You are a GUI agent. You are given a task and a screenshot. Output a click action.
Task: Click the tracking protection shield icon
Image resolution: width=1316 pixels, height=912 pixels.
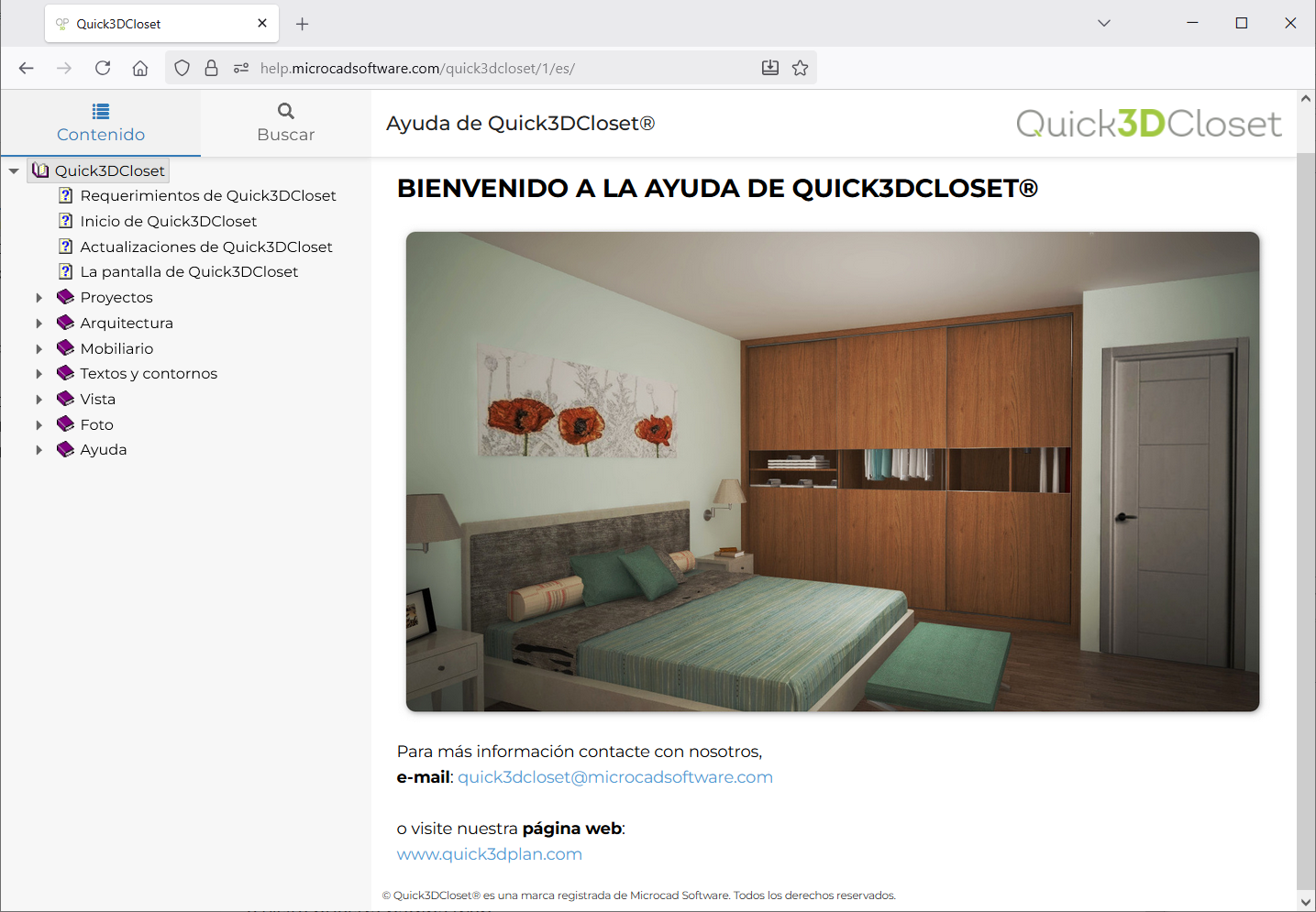pyautogui.click(x=182, y=68)
